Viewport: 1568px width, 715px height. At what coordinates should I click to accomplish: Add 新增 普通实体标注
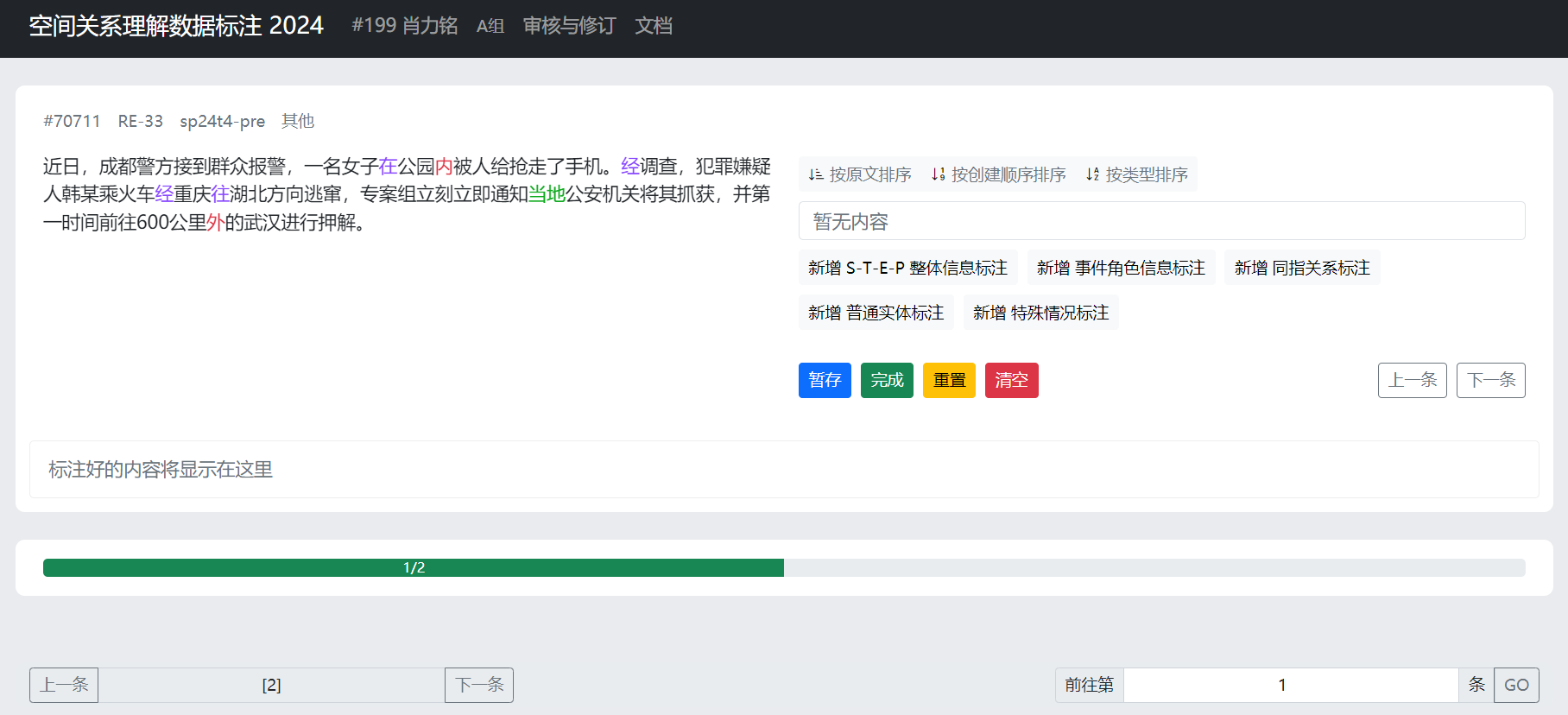(x=876, y=313)
